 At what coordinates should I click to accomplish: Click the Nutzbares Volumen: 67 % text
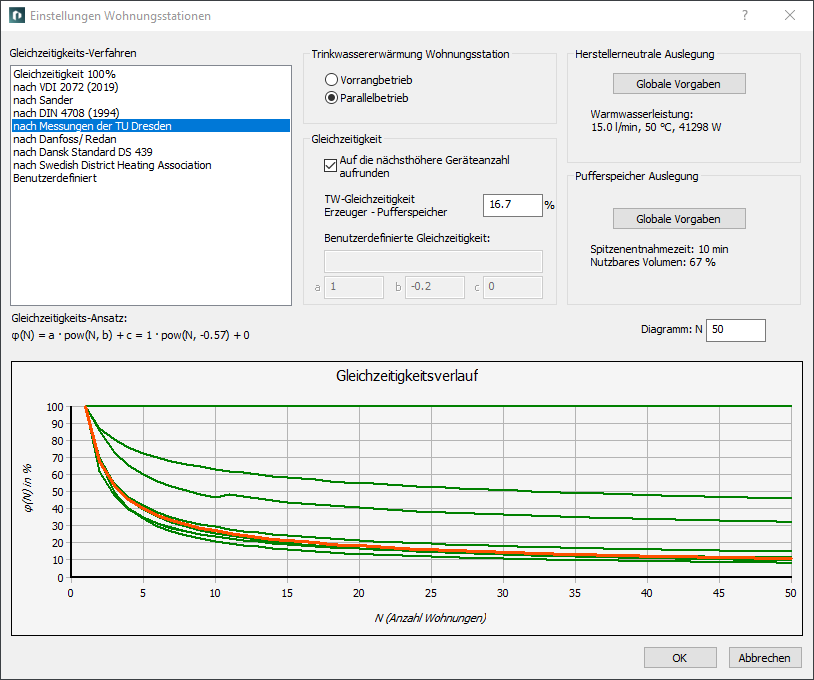(x=653, y=262)
